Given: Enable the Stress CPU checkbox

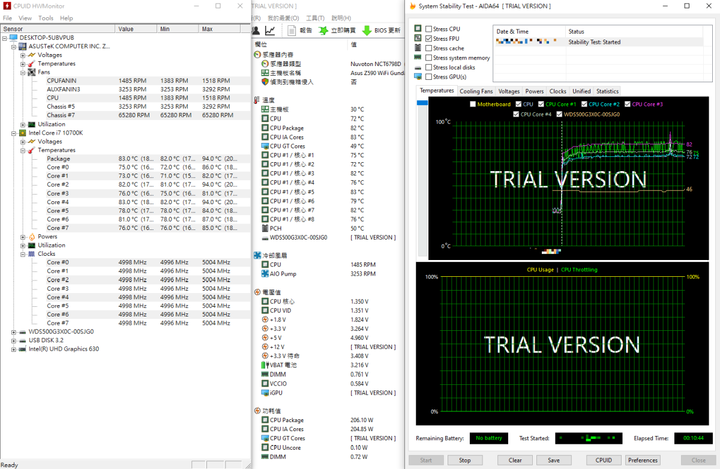Looking at the screenshot, I should tap(428, 29).
